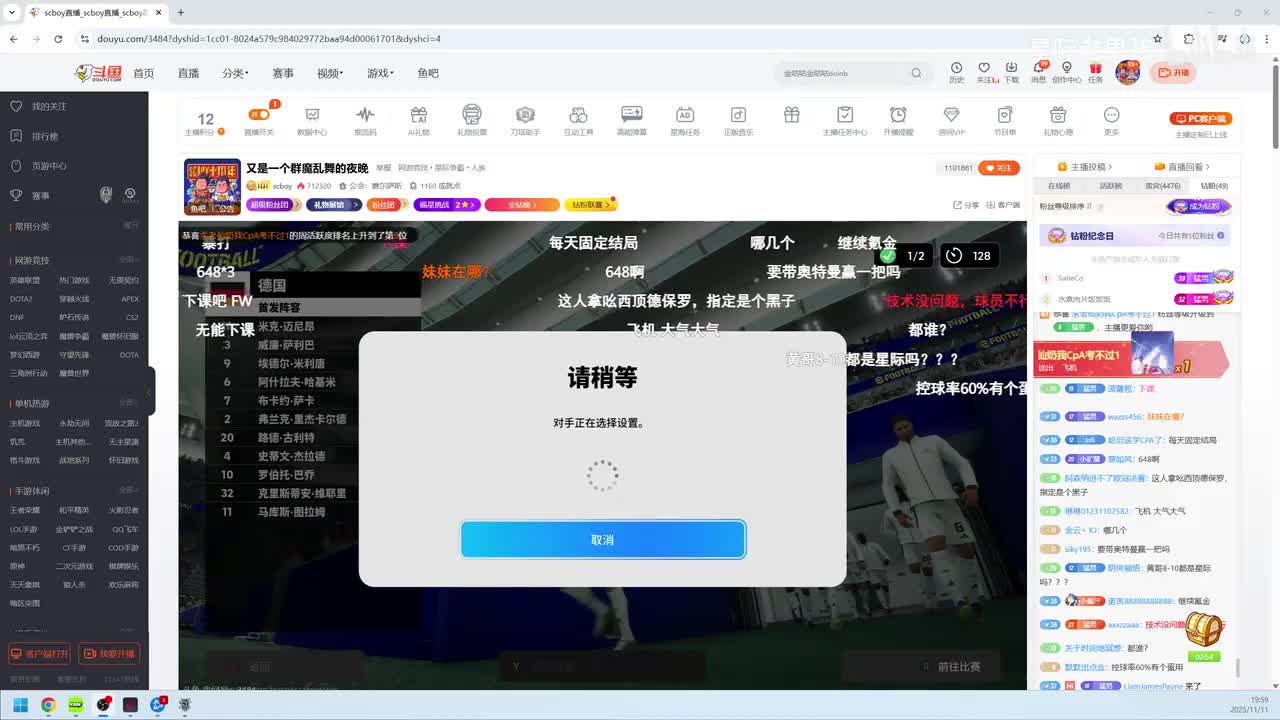
Task: Open 关注 heart icon in header
Action: point(984,68)
